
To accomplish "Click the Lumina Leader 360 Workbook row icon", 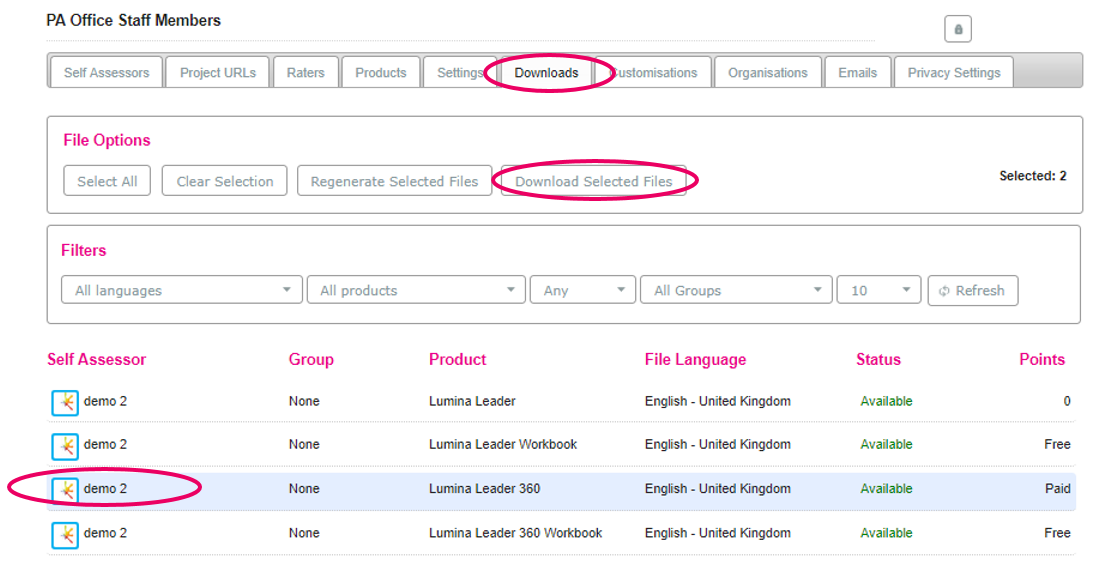I will [65, 535].
